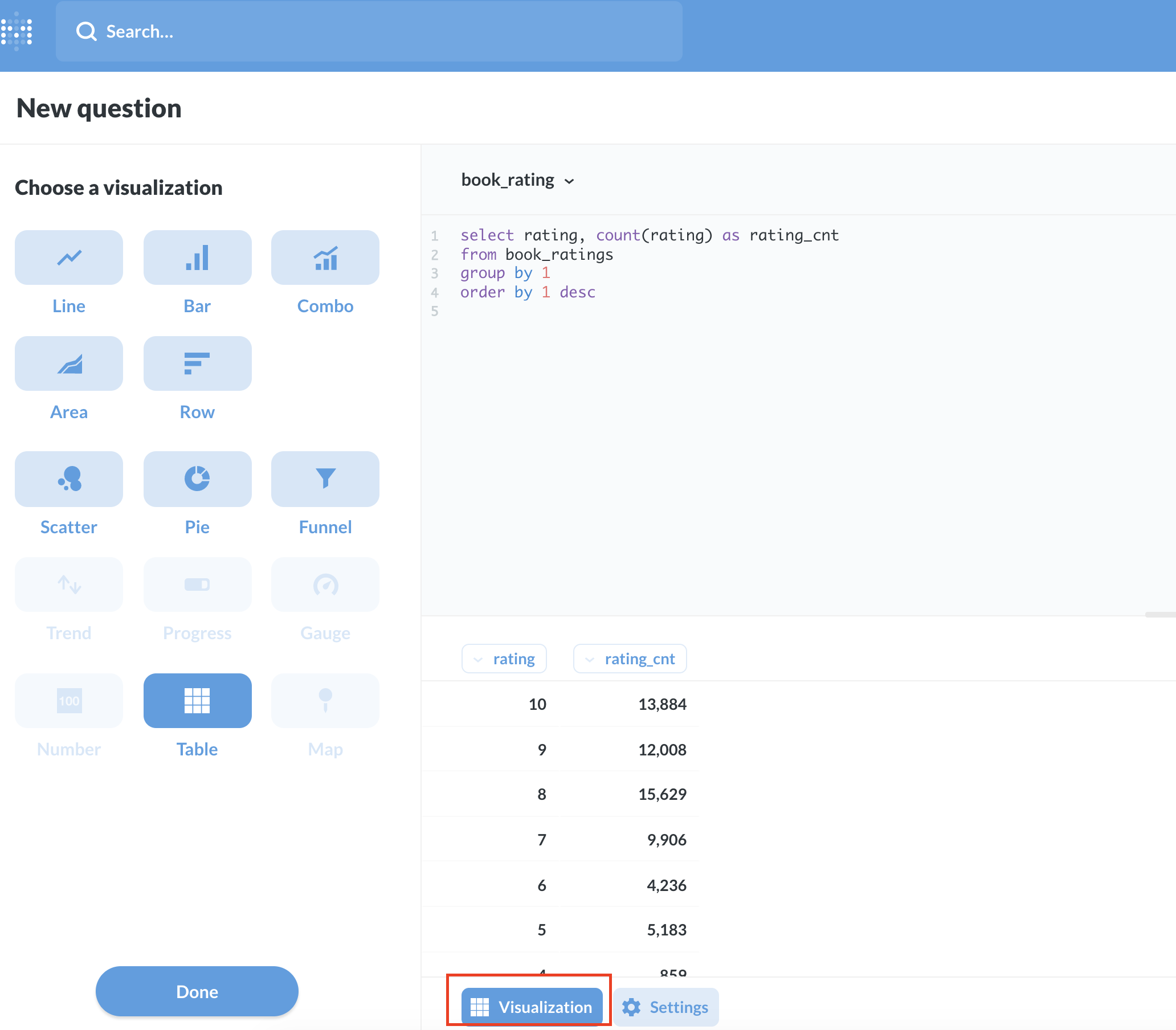Pick the Pie chart visualization
Screen dimensions: 1176x1030
[x=197, y=478]
